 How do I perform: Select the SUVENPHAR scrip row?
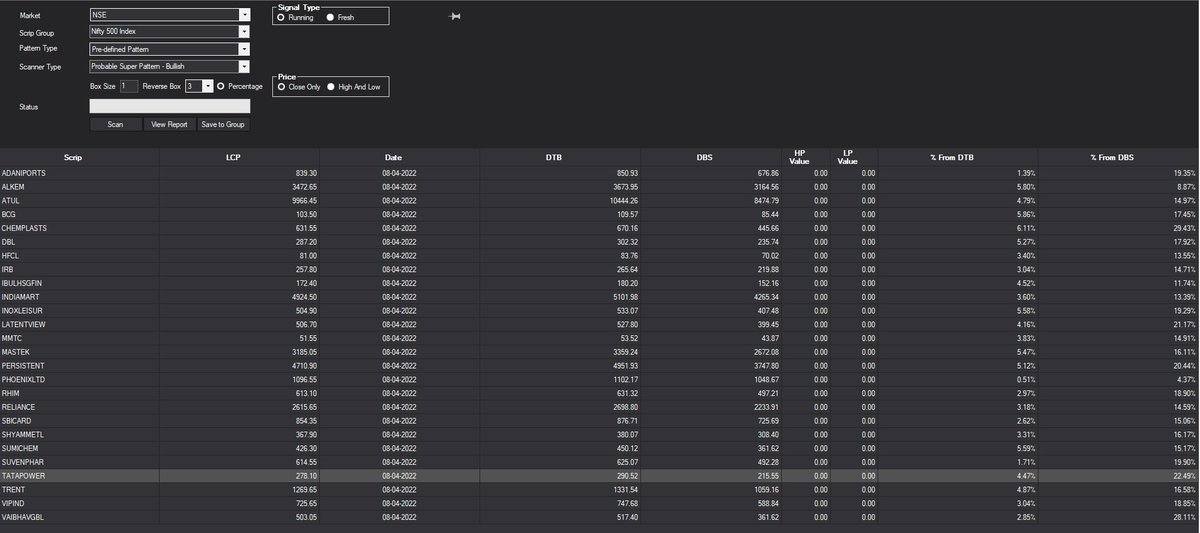tap(600, 462)
